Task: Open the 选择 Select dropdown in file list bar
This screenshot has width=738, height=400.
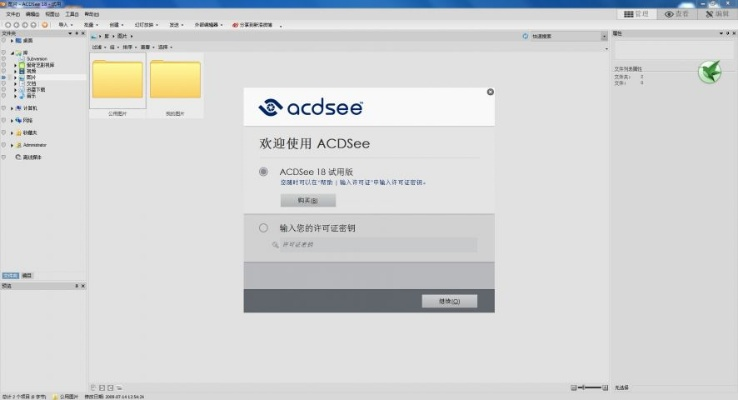Action: [165, 47]
